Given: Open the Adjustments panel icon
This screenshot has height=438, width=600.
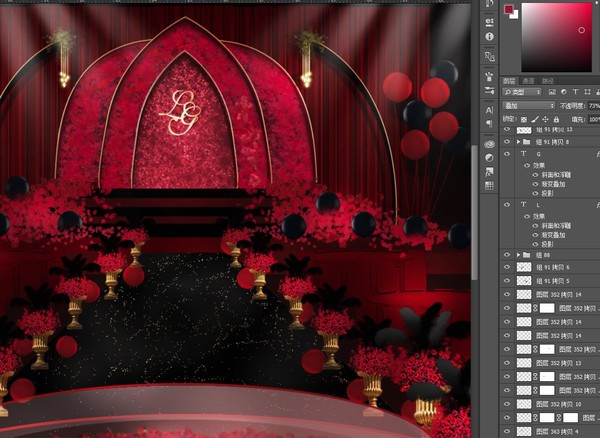Looking at the screenshot, I should coord(489,158).
